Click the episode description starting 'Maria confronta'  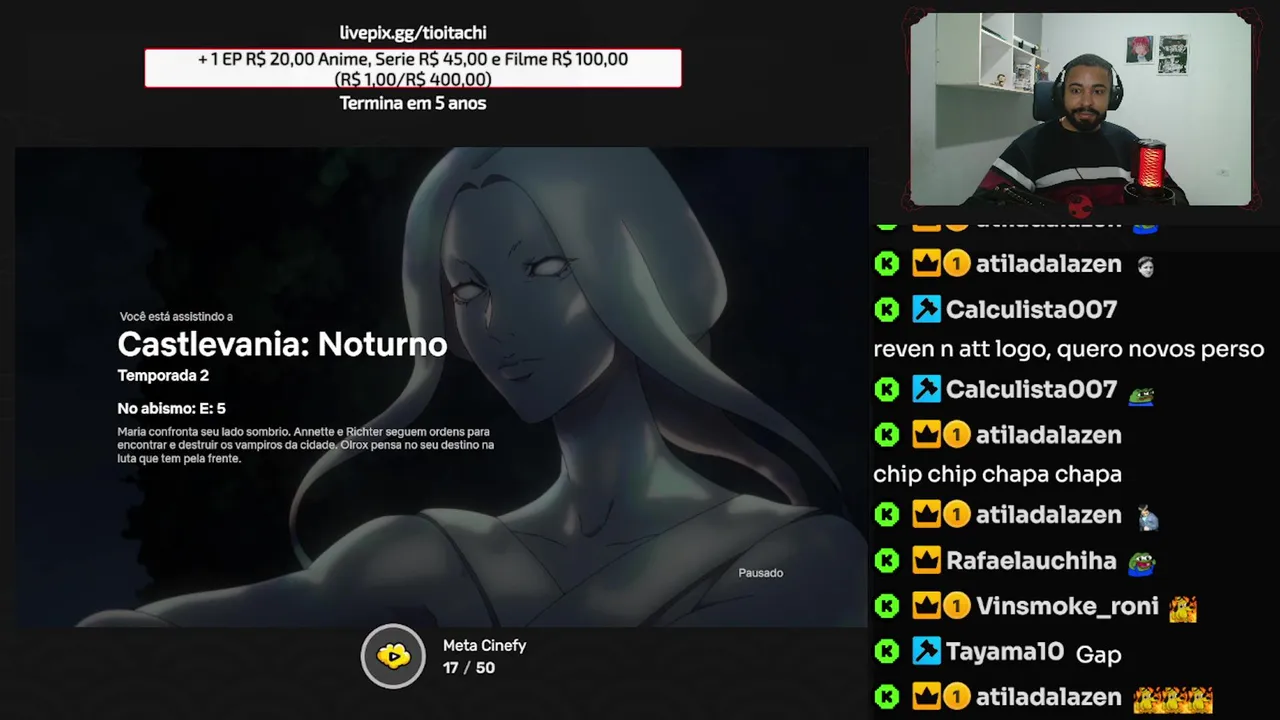306,445
